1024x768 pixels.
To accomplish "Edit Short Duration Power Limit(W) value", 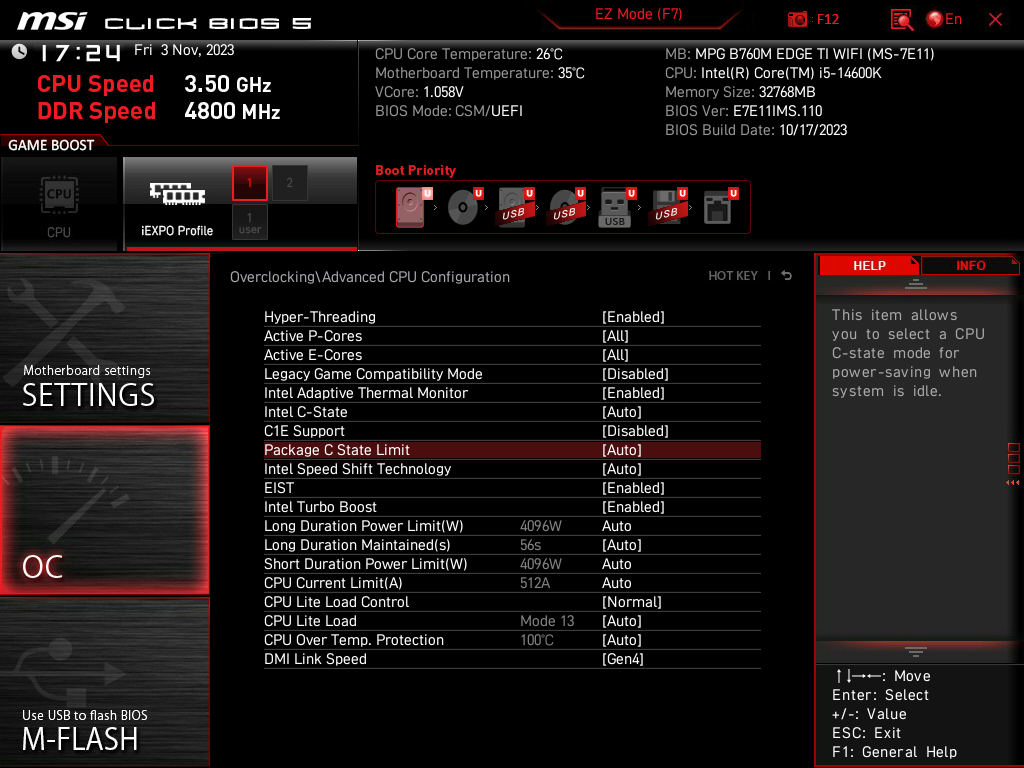I will pos(512,564).
